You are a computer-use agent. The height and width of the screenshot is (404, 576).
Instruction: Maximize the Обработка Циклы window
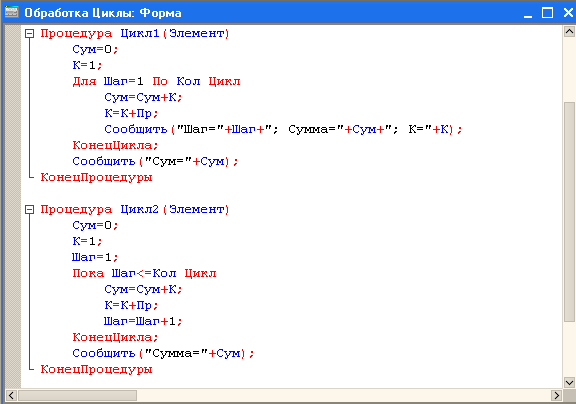[547, 13]
